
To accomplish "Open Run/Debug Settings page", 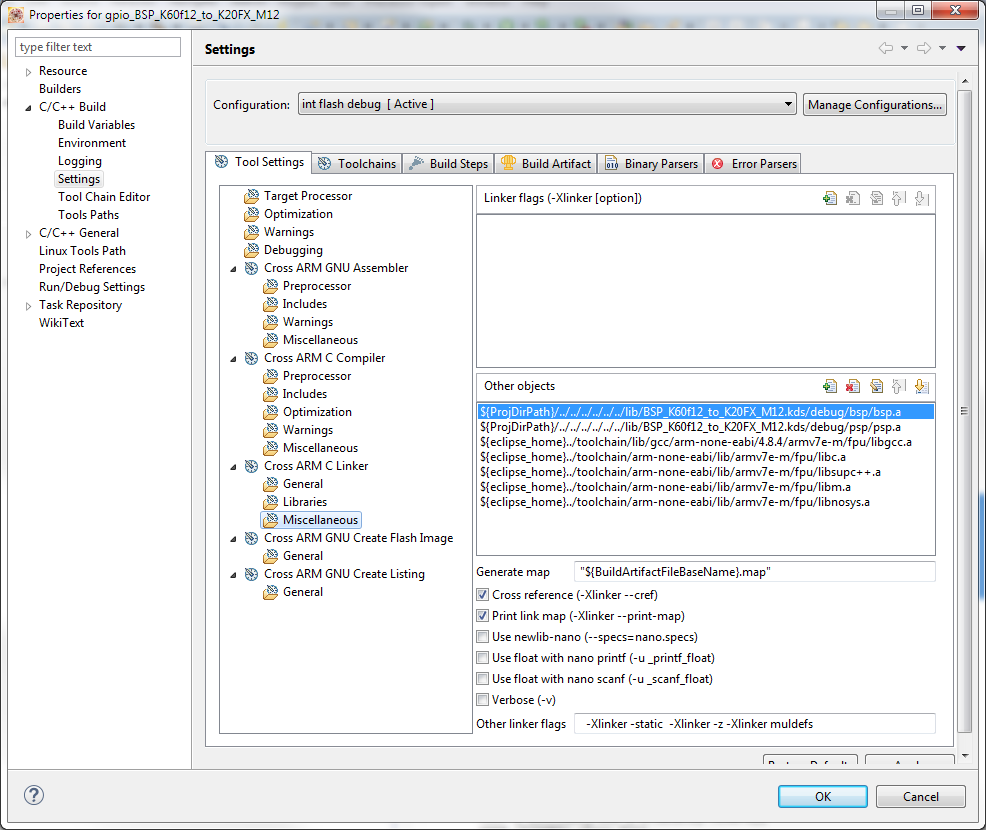I will [x=92, y=287].
